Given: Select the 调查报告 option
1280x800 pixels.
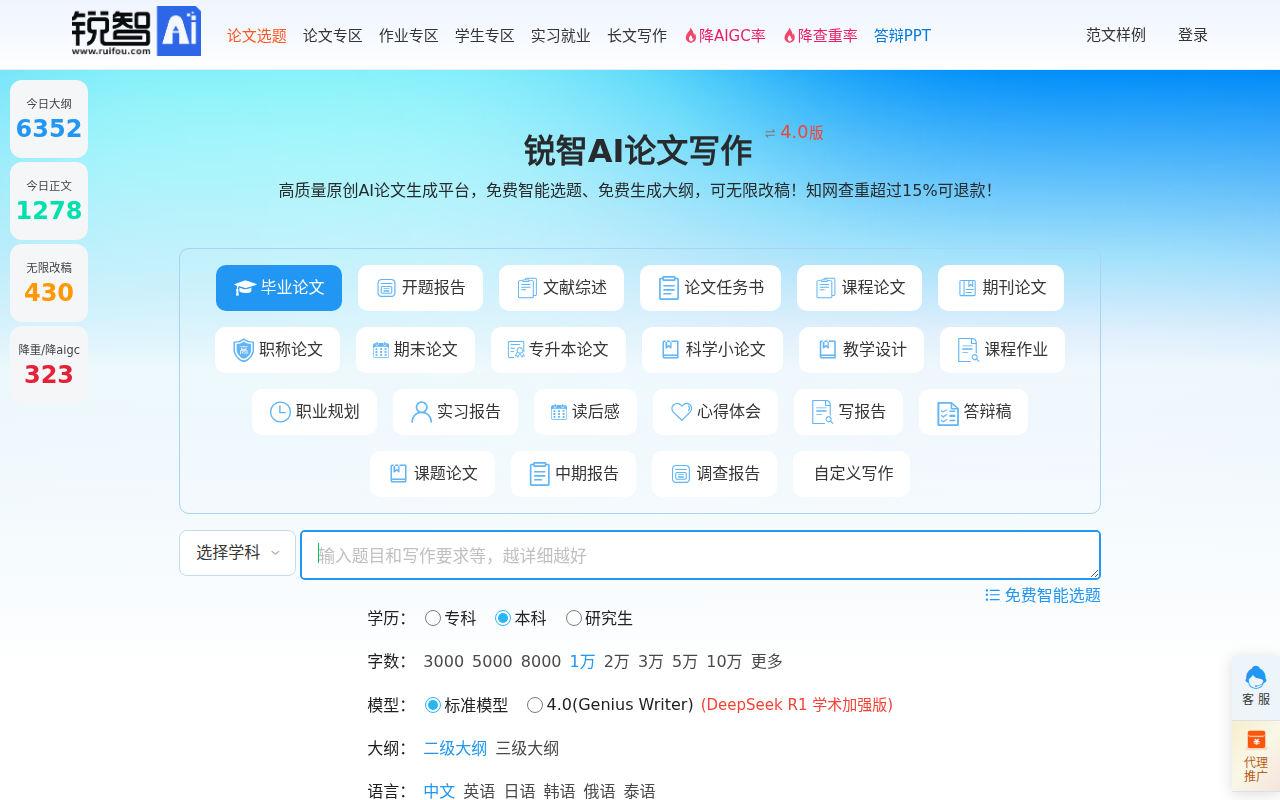Looking at the screenshot, I should [x=714, y=474].
